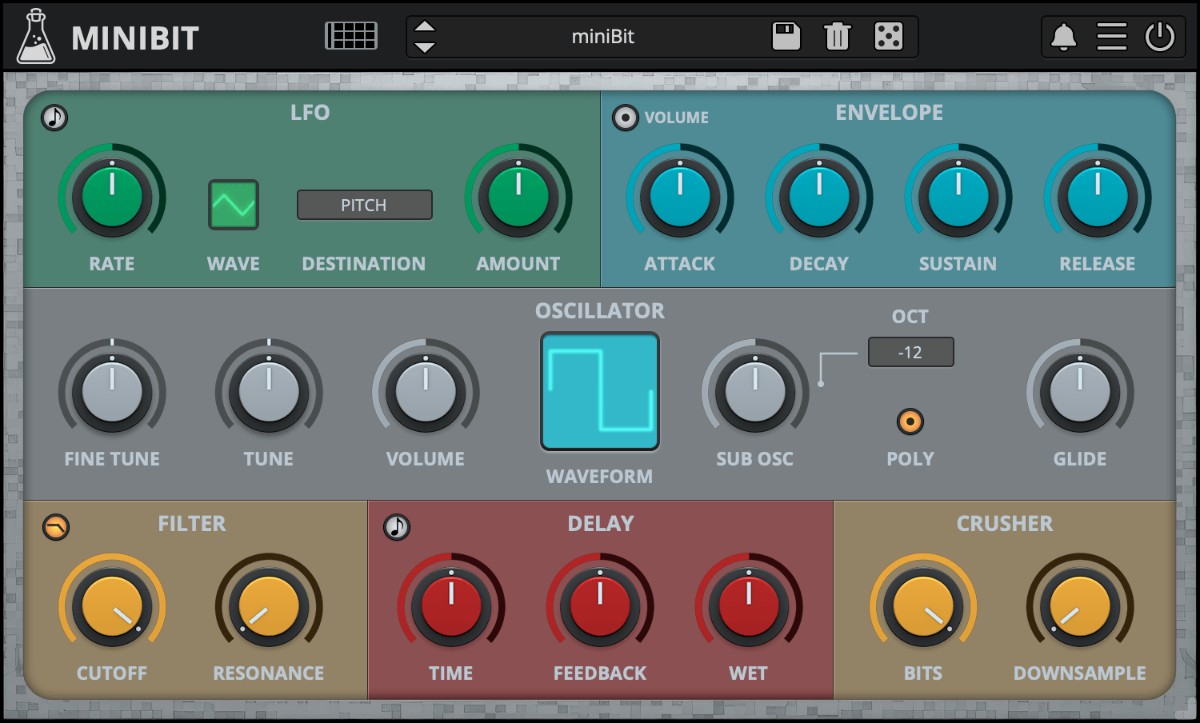
Task: Save the current preset
Action: point(786,35)
